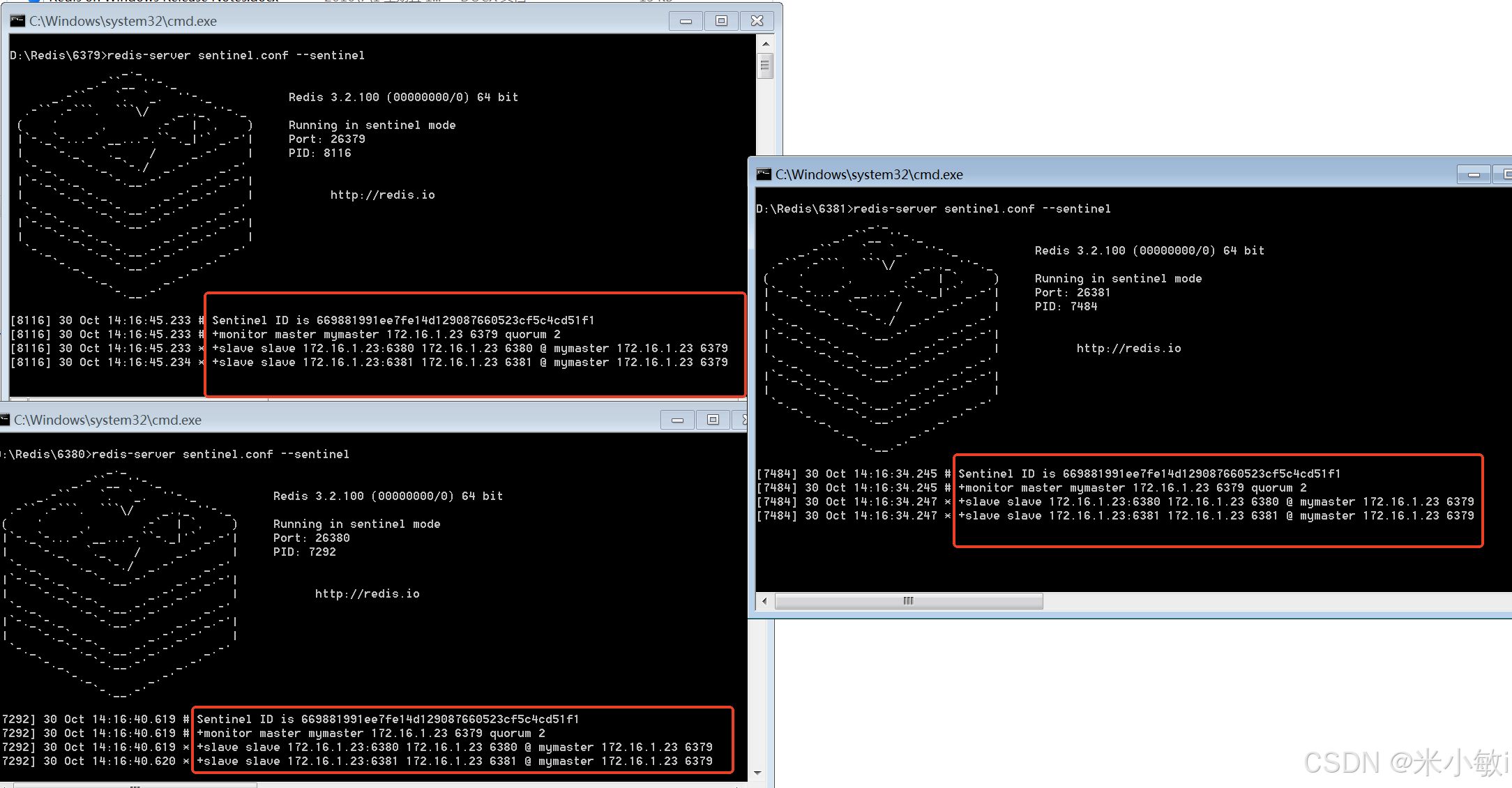Click http://redis.io in the 6380 window
This screenshot has width=1512, height=788.
[x=368, y=593]
